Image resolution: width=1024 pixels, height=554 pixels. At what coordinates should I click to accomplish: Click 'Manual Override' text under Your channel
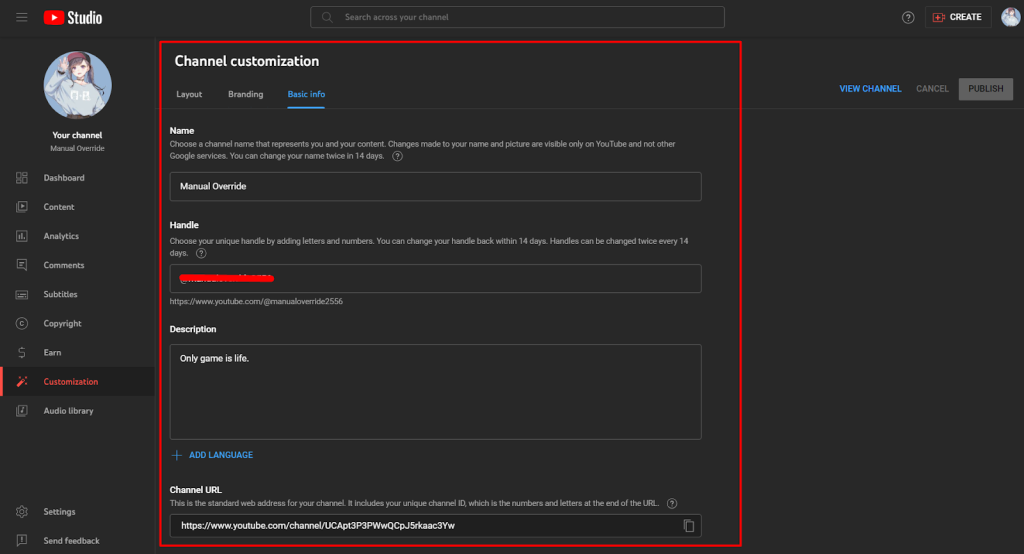[x=77, y=148]
